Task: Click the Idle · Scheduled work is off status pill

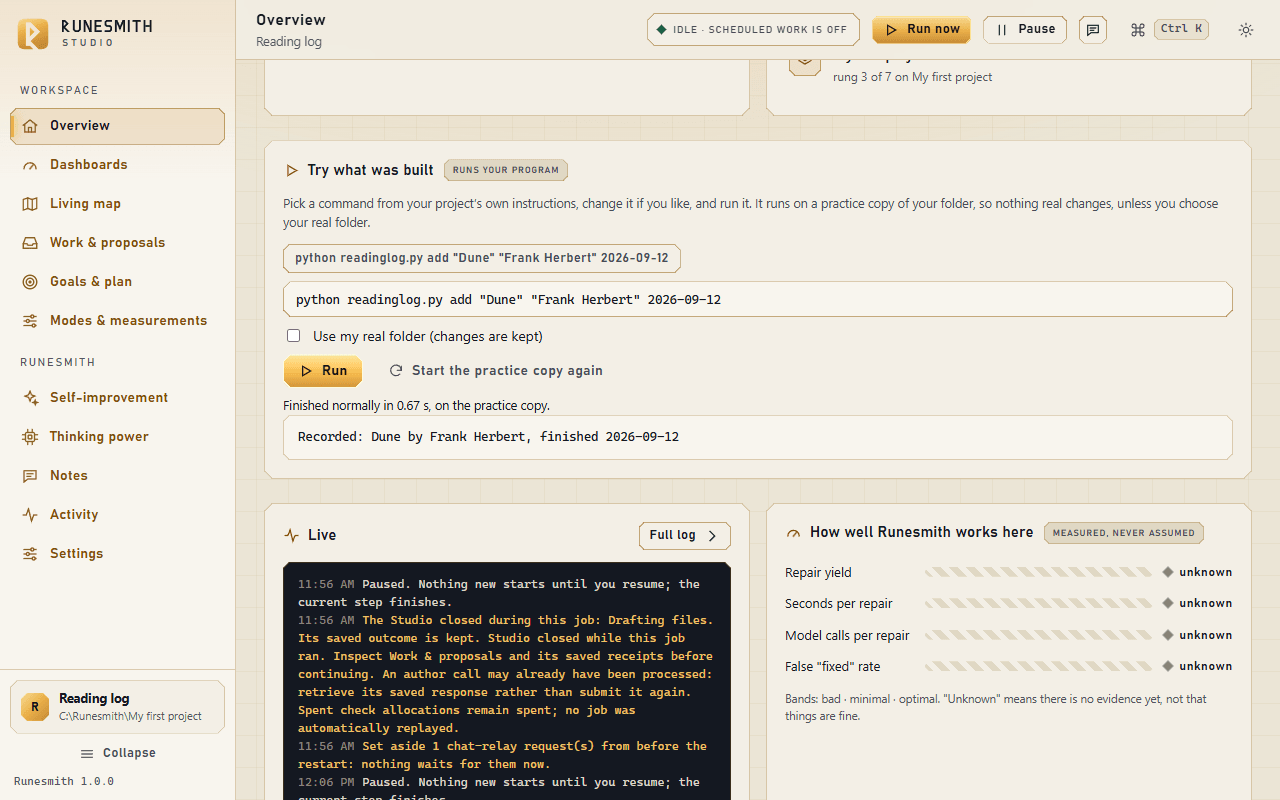Action: pyautogui.click(x=754, y=30)
